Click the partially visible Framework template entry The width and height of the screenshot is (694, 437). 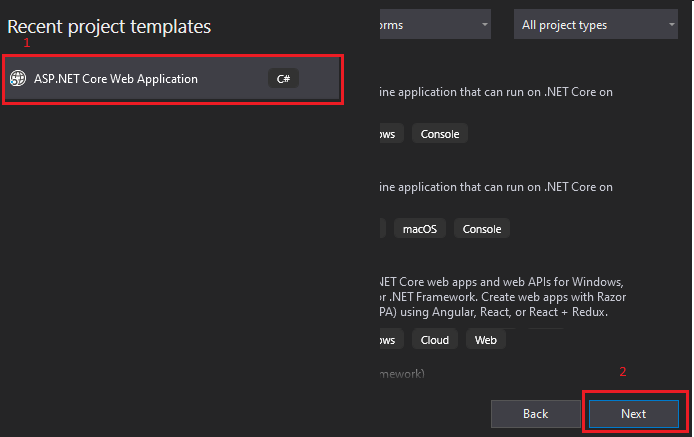[402, 374]
